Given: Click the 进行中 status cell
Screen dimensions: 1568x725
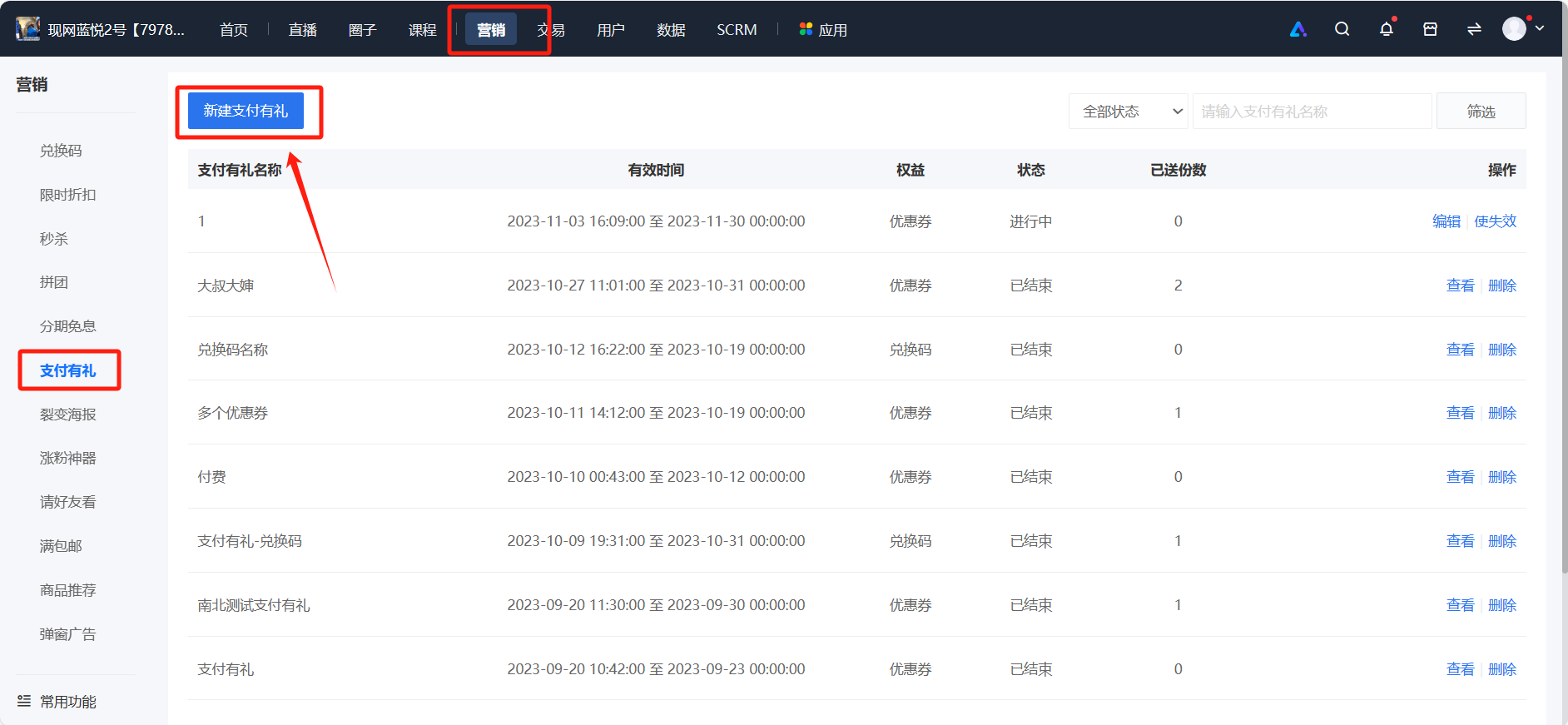Looking at the screenshot, I should tap(1031, 221).
